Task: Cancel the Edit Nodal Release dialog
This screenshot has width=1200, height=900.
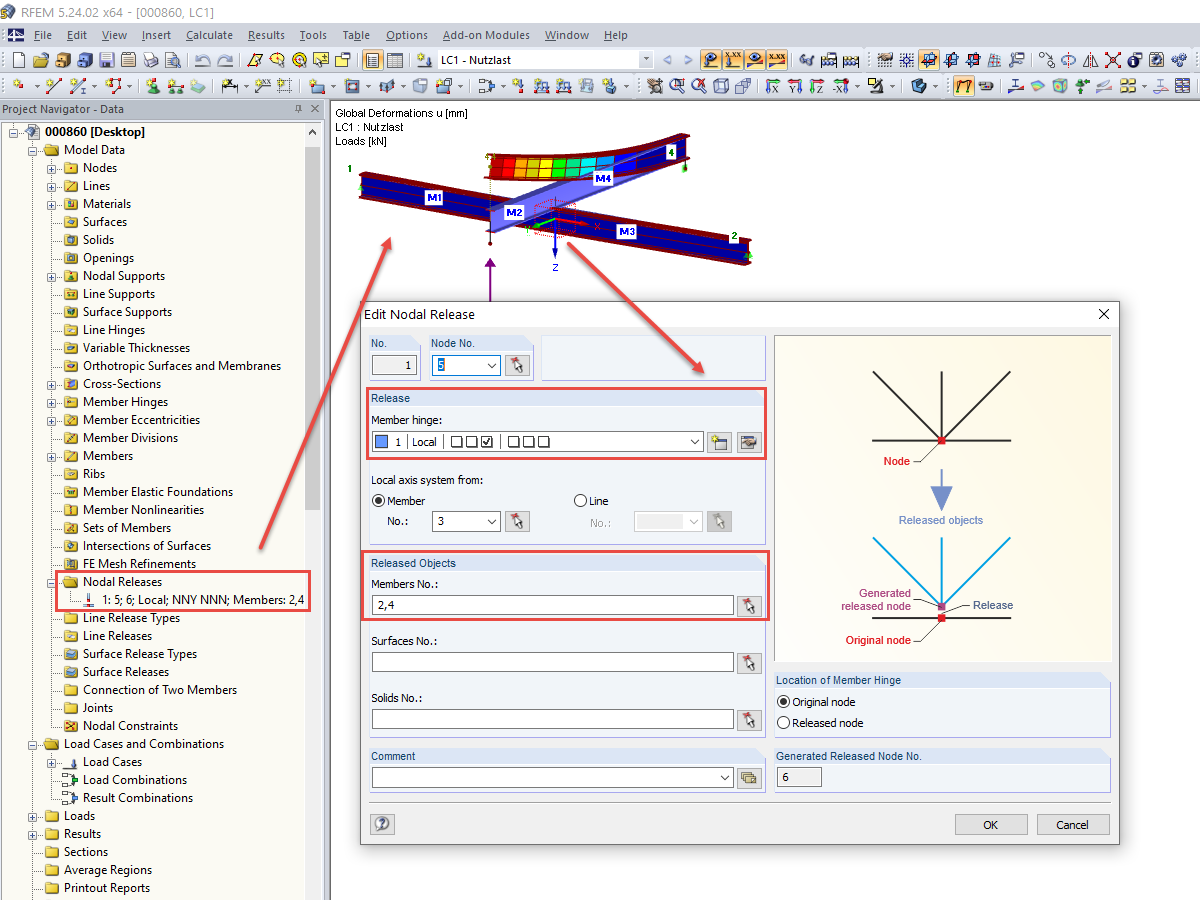Action: [1072, 824]
